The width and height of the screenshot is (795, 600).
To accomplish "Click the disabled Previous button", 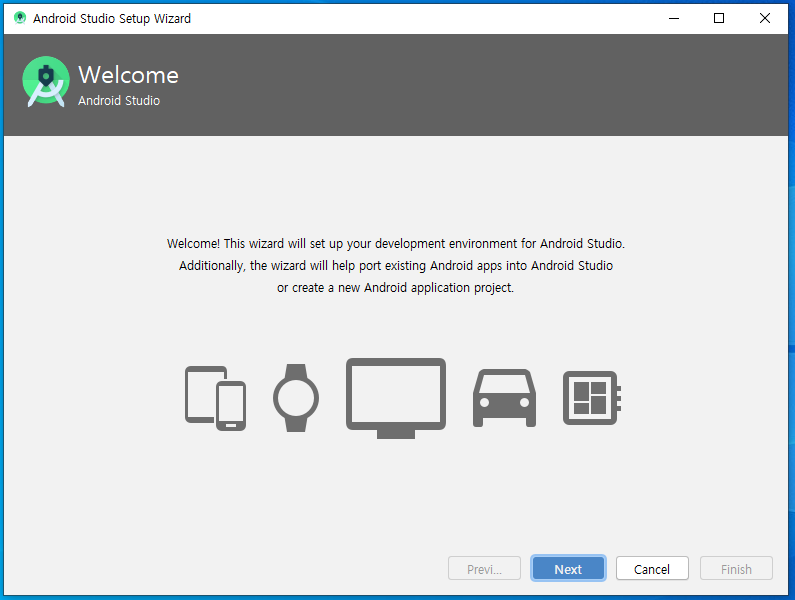I will click(484, 569).
